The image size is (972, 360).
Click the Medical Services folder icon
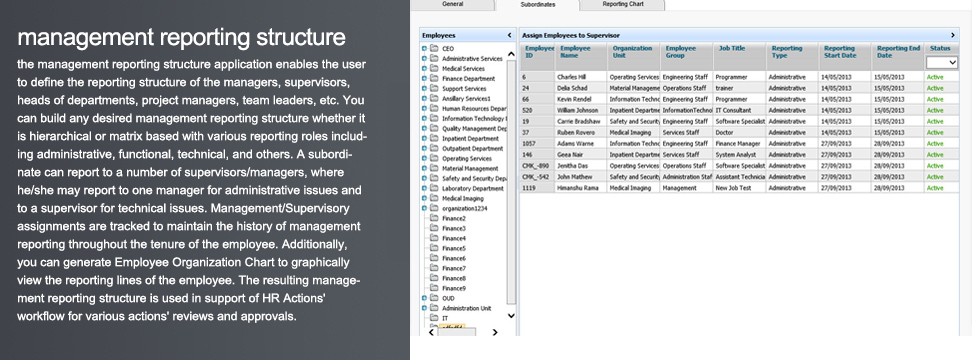(x=434, y=68)
